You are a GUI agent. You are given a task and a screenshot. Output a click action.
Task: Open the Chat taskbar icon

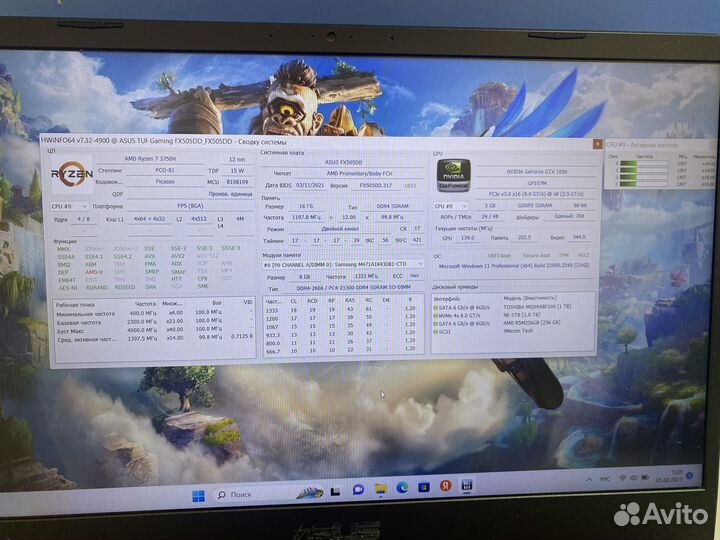pos(358,490)
